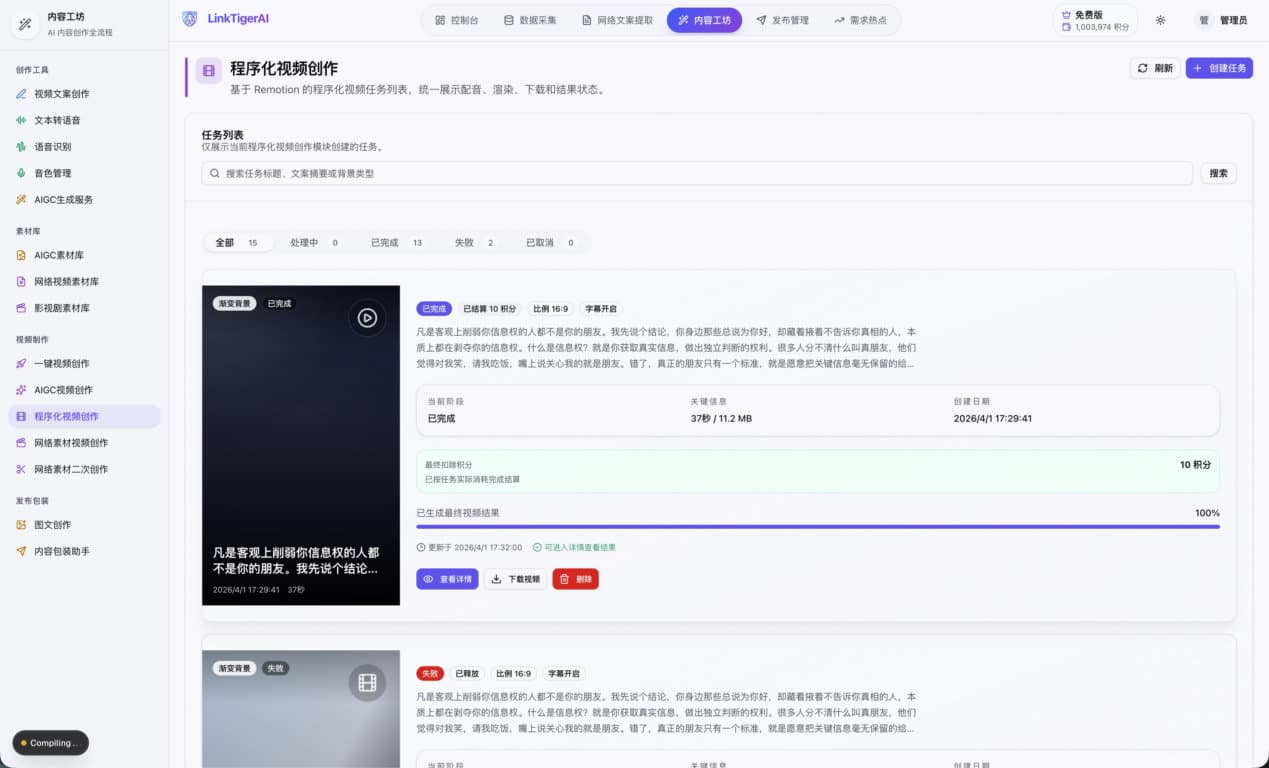The height and width of the screenshot is (768, 1269).
Task: Select 网络素材二次创作 scissors item
Action: tap(70, 469)
